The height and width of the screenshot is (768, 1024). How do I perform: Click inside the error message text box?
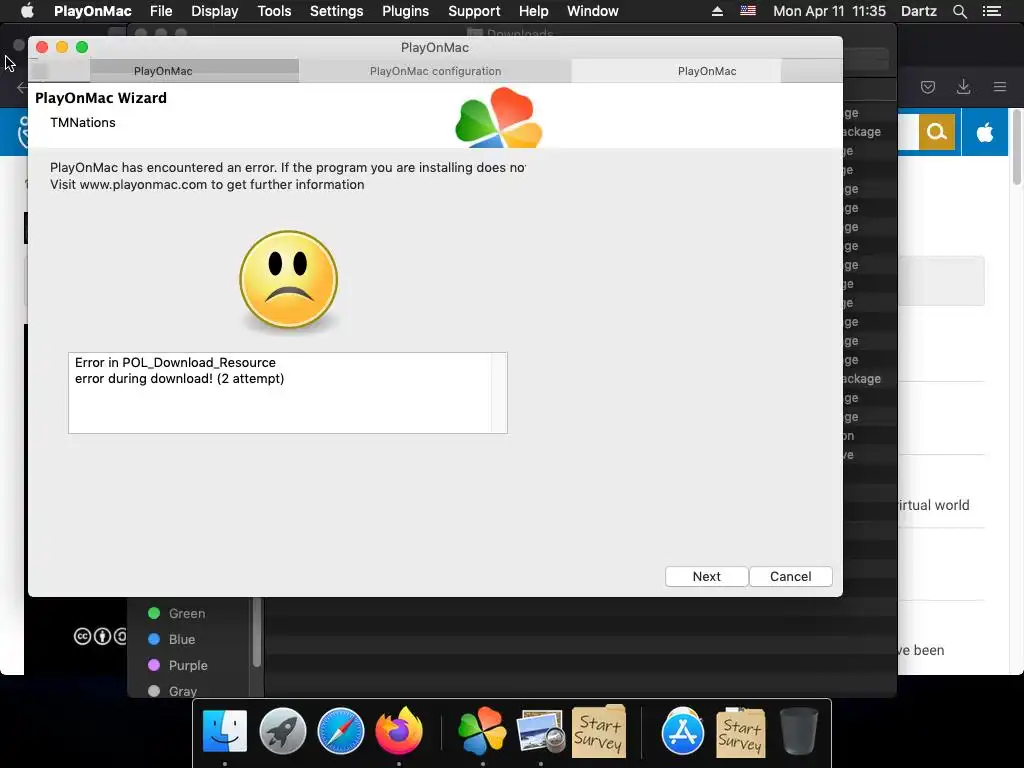[280, 392]
